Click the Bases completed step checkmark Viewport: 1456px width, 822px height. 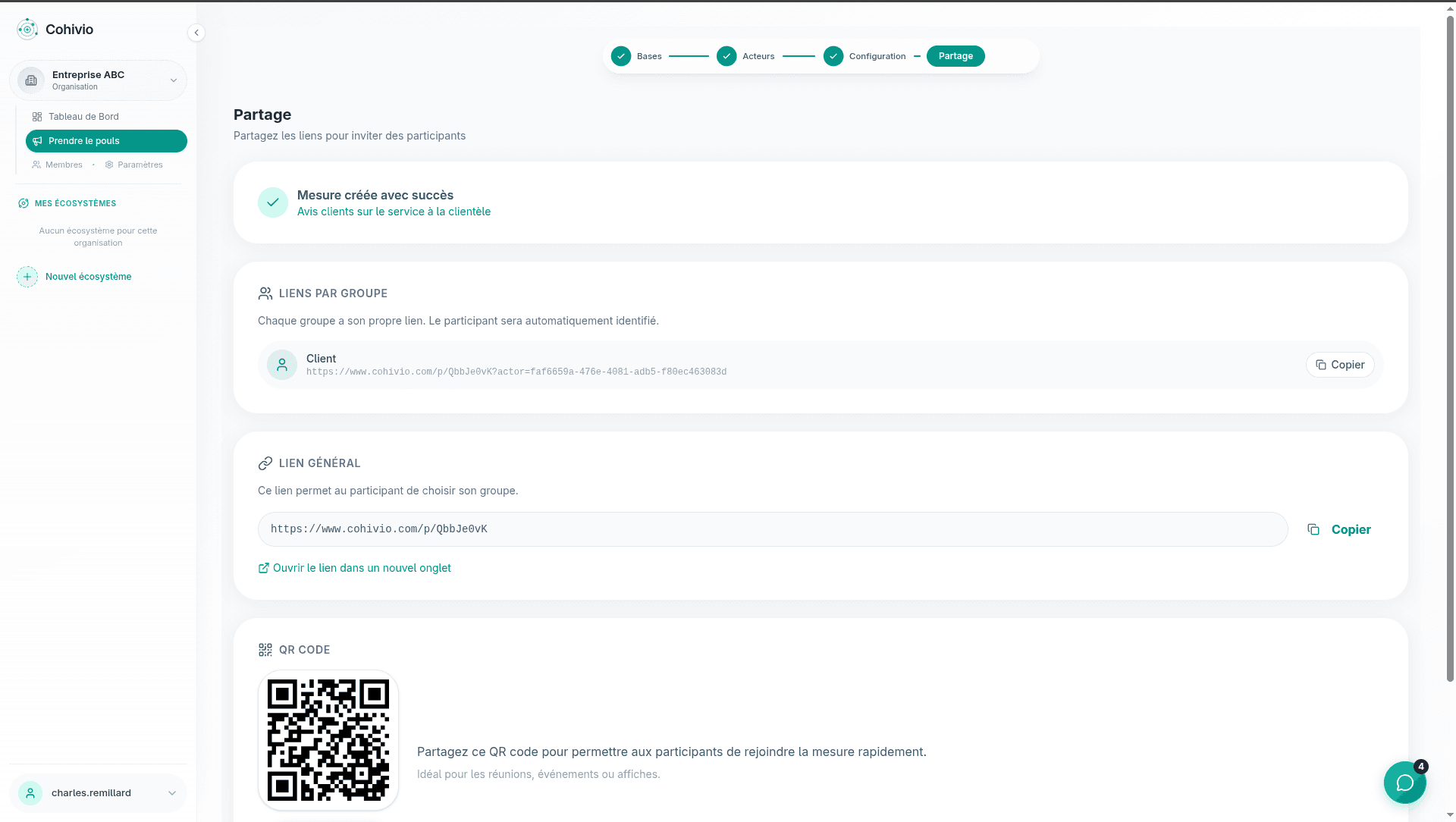621,56
